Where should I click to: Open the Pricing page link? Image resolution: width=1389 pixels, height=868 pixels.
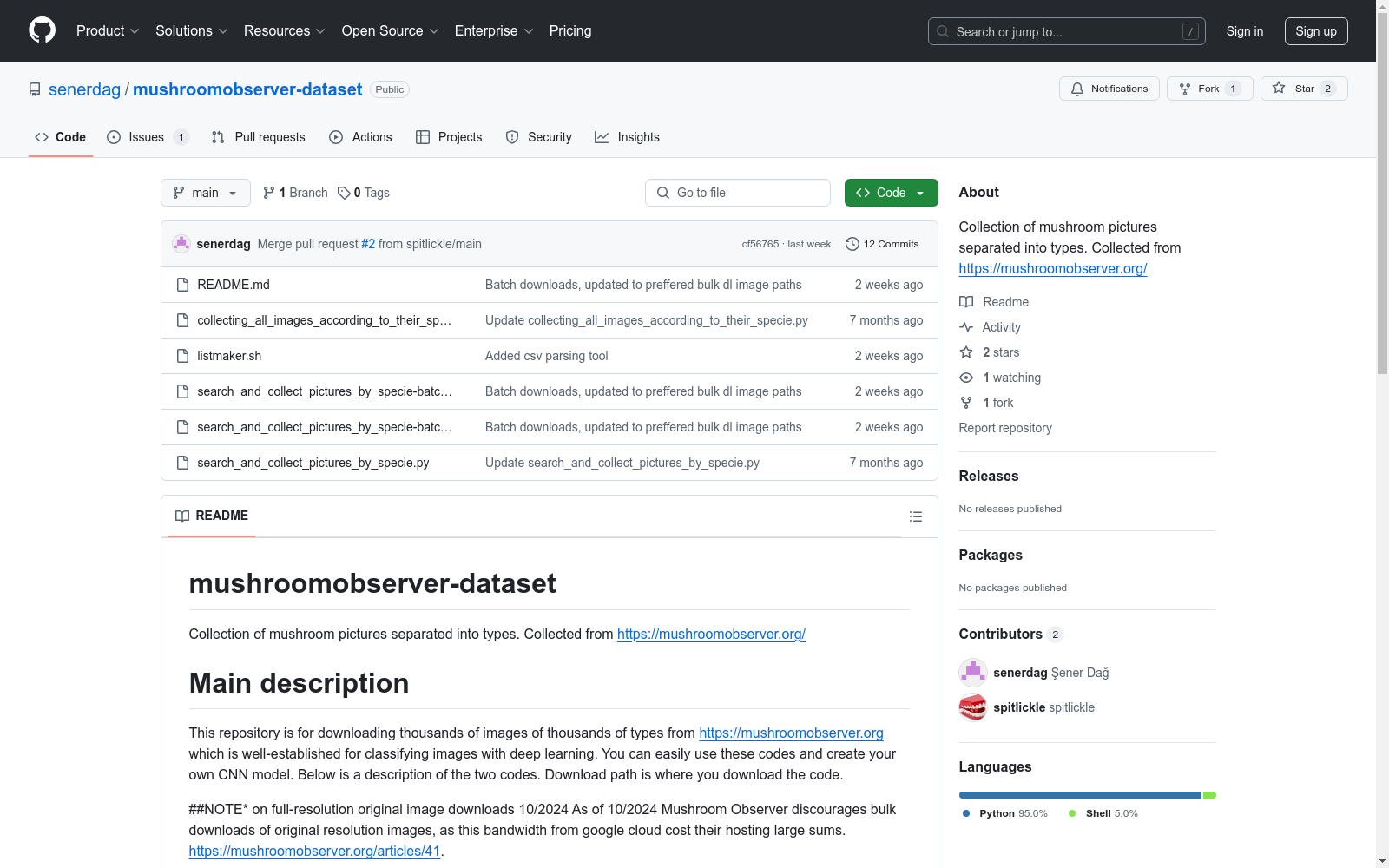coord(570,30)
